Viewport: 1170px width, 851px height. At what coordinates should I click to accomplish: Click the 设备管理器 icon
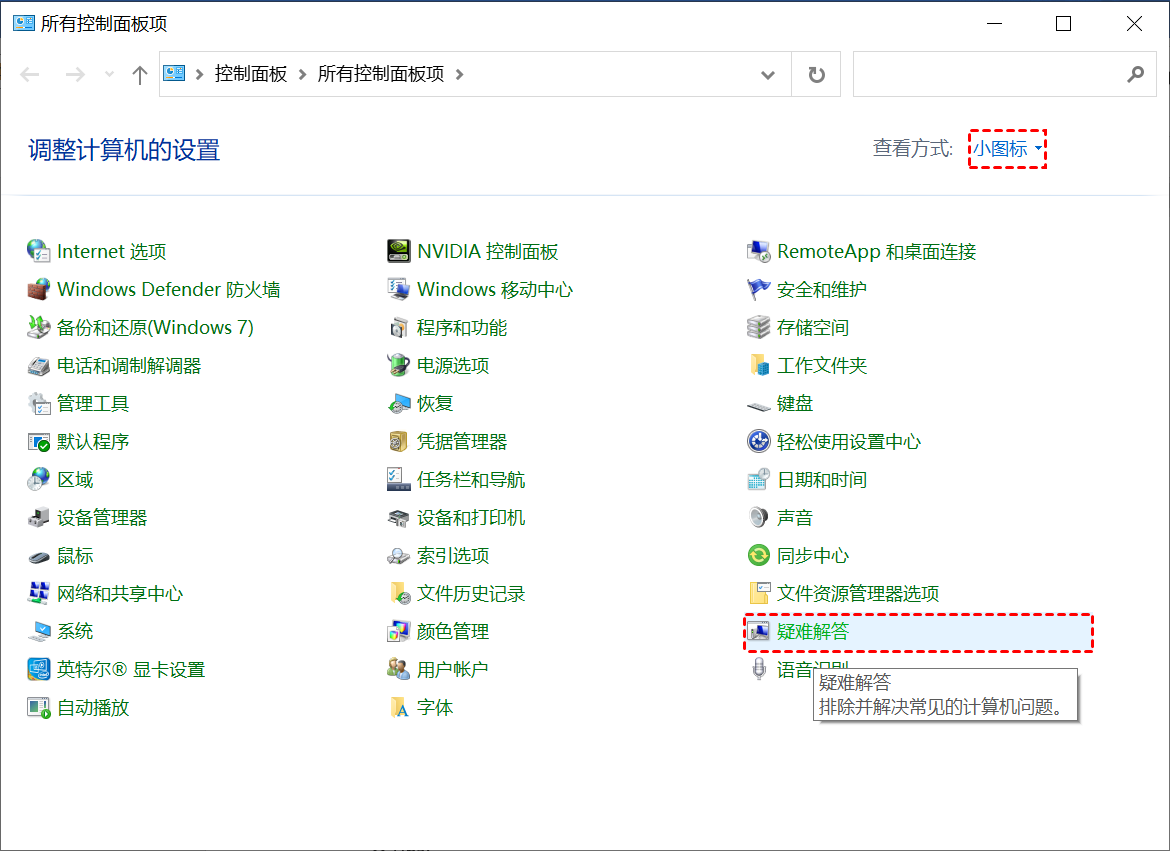39,518
